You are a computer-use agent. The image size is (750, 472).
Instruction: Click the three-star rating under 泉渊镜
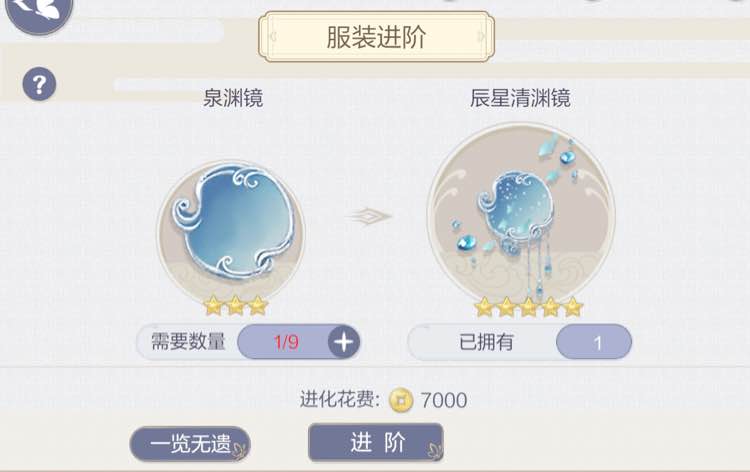coord(235,306)
